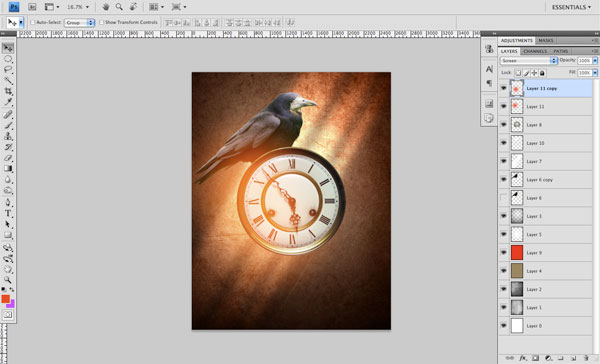Open the Screen blend mode dropdown
Image resolution: width=600 pixels, height=364 pixels.
pyautogui.click(x=528, y=60)
